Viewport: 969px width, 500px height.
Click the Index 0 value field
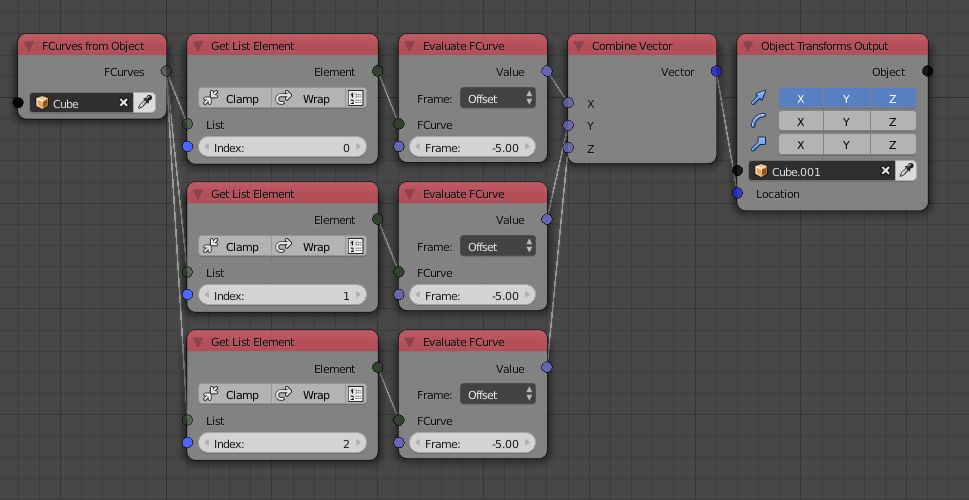(282, 147)
